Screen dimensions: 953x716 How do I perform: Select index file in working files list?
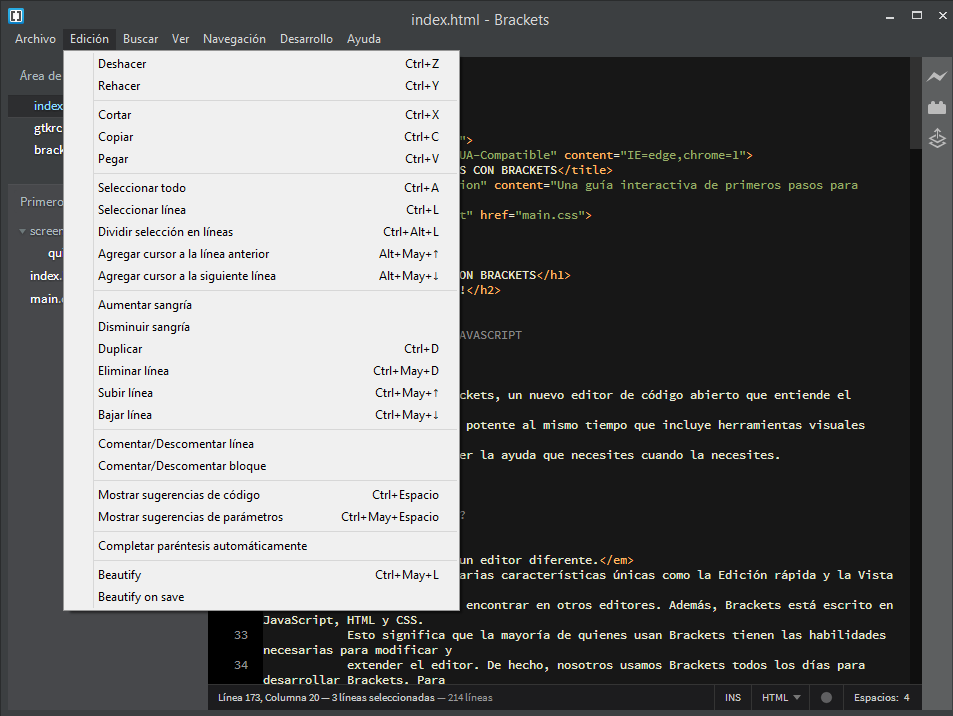(36, 106)
